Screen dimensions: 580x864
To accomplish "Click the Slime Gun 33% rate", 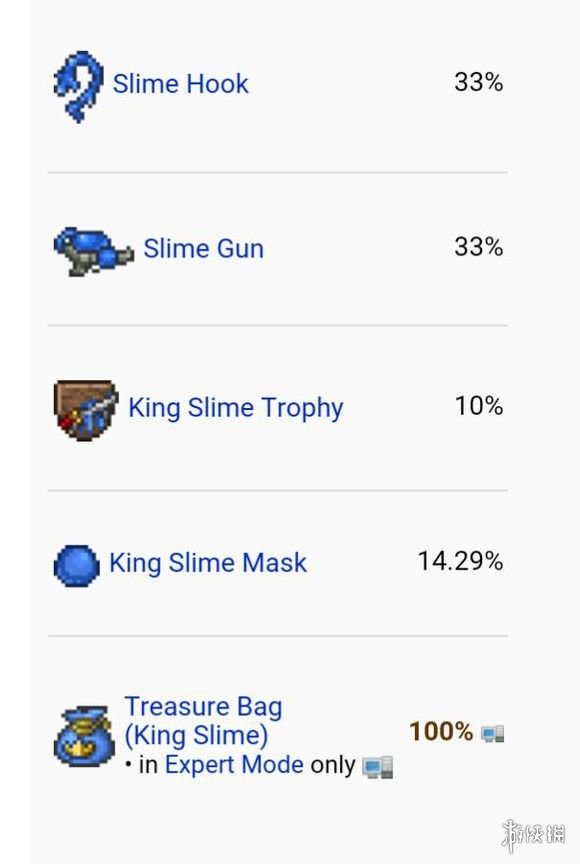I will (x=479, y=246).
